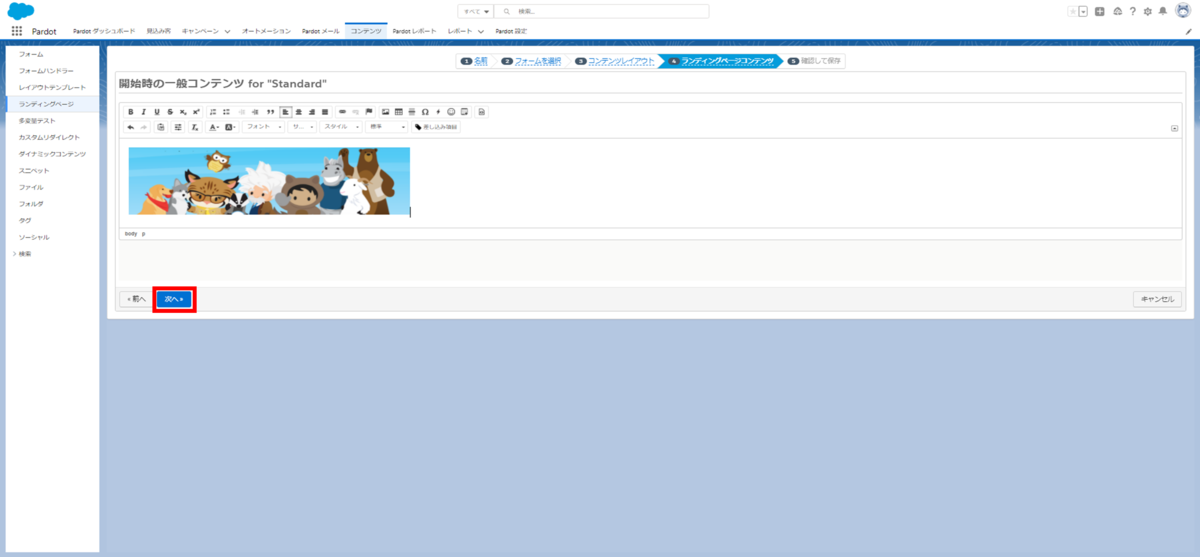Remove formatting from selection

coord(195,127)
